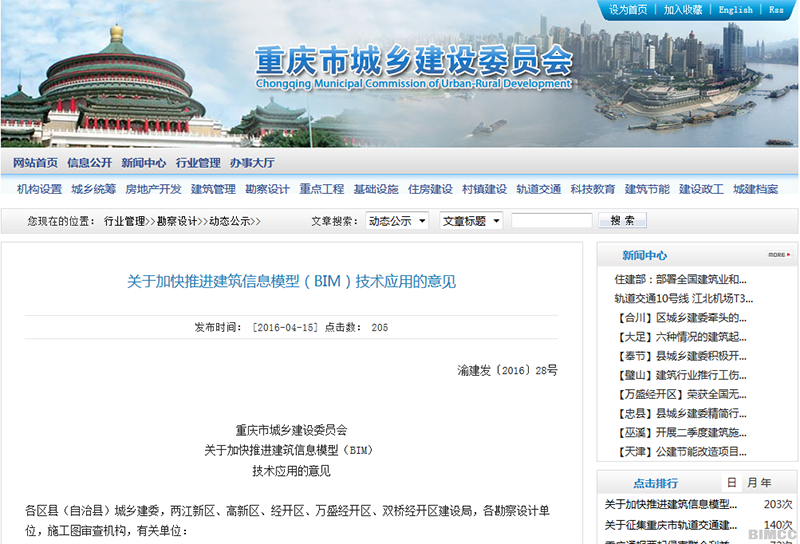Go to 房地产开发 section
The width and height of the screenshot is (800, 544).
click(153, 189)
